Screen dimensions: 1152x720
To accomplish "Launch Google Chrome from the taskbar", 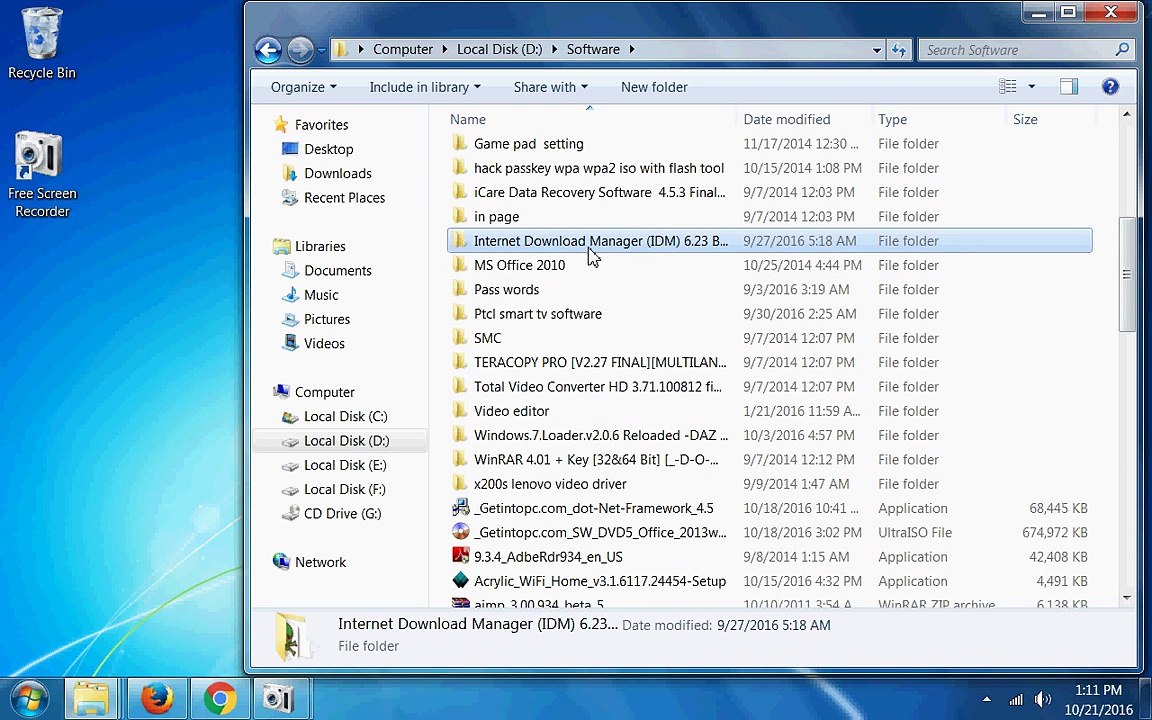I will point(220,699).
